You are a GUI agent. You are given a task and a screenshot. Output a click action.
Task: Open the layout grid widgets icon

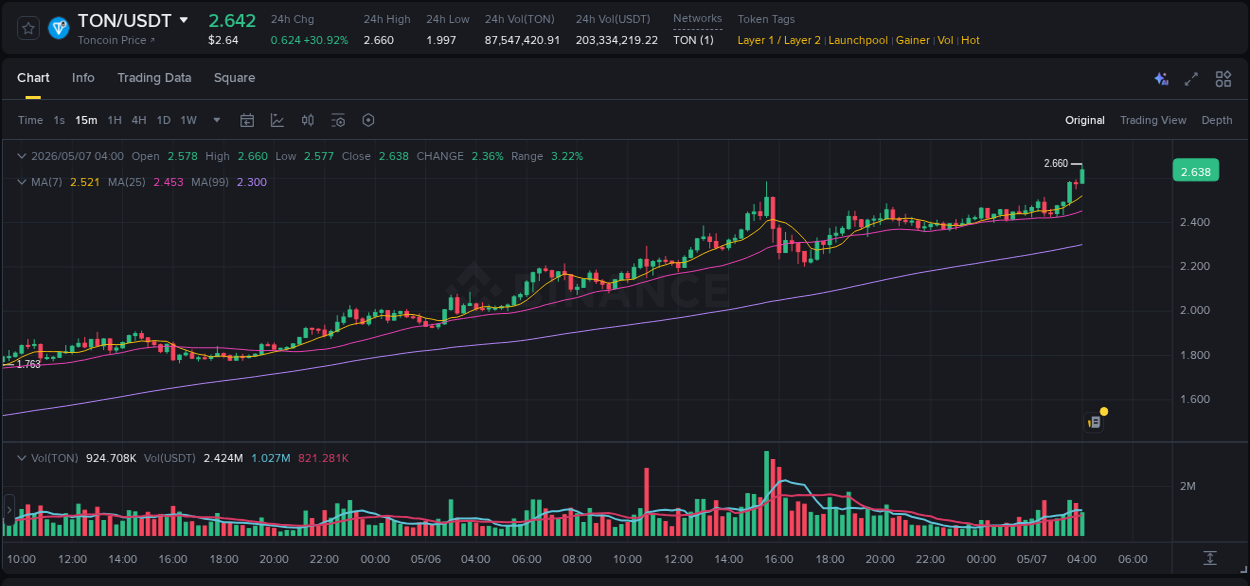(1223, 79)
